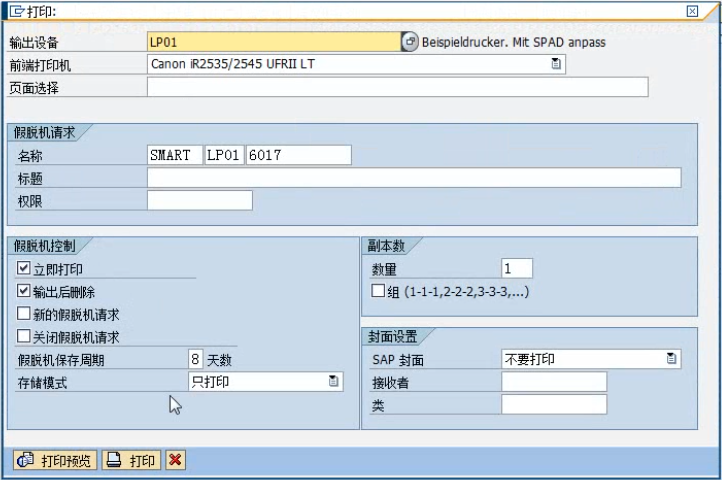
Task: Click the printer icon print button
Action: click(131, 460)
